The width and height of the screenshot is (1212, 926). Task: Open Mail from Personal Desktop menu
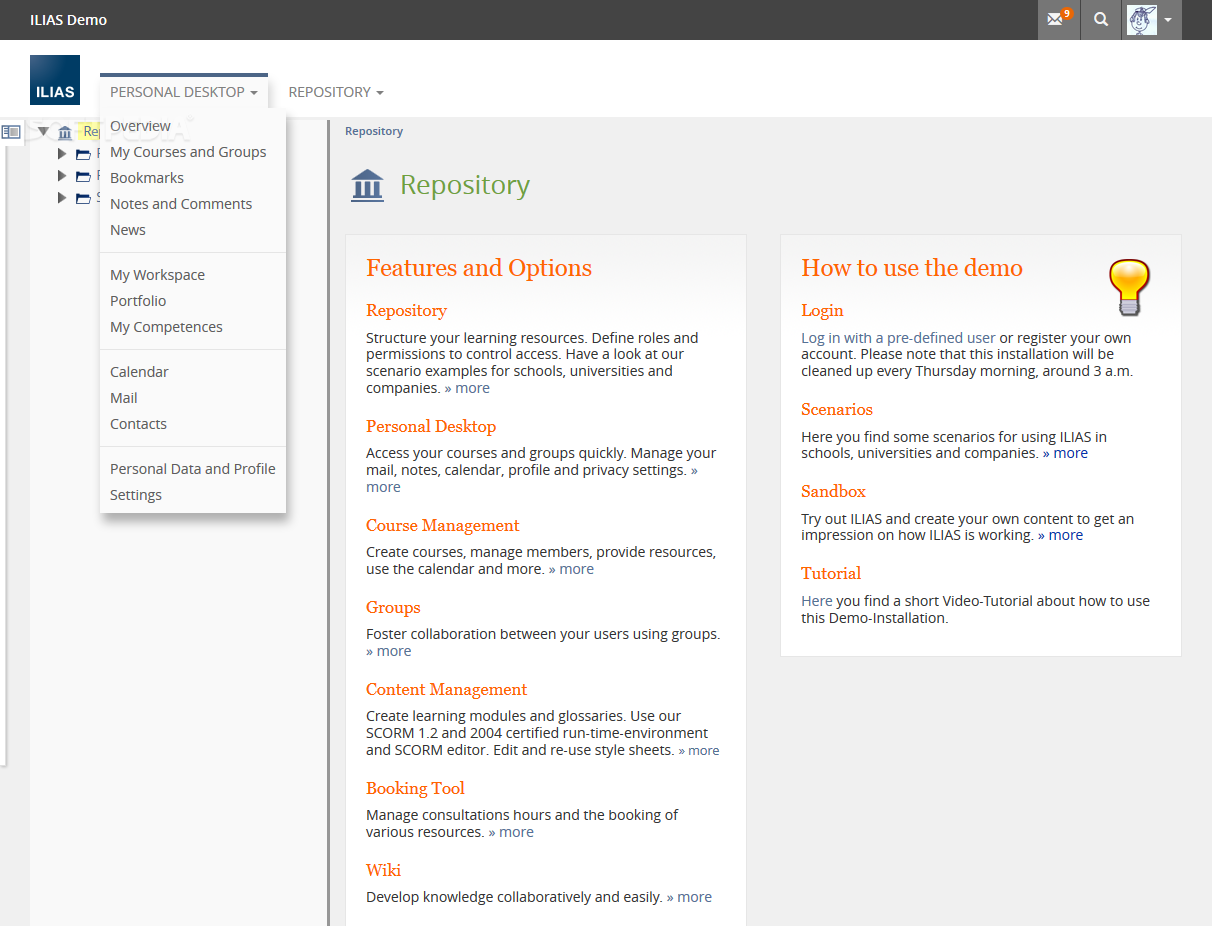[124, 398]
